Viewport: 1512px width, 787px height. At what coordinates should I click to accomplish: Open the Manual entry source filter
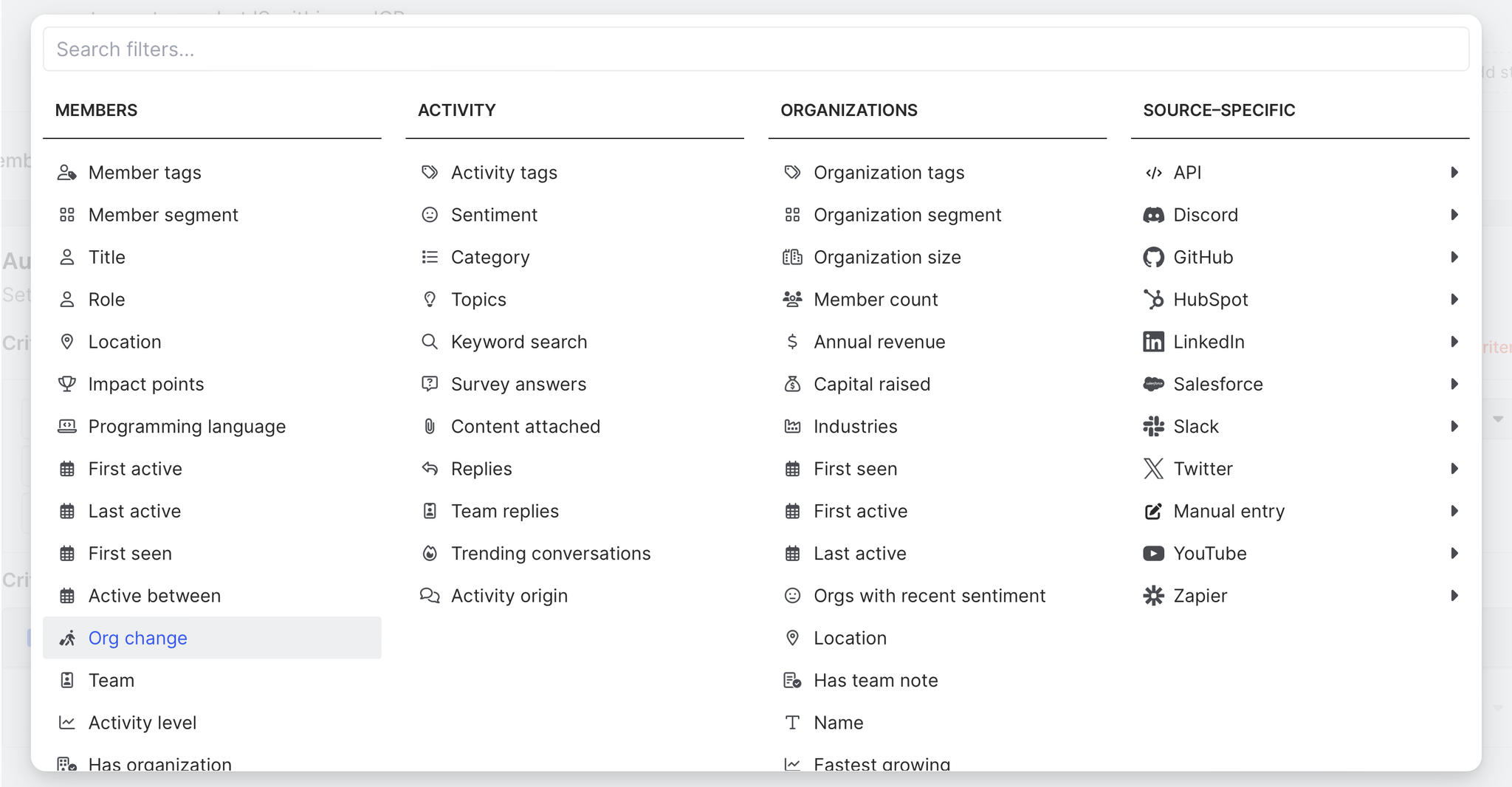click(1228, 511)
